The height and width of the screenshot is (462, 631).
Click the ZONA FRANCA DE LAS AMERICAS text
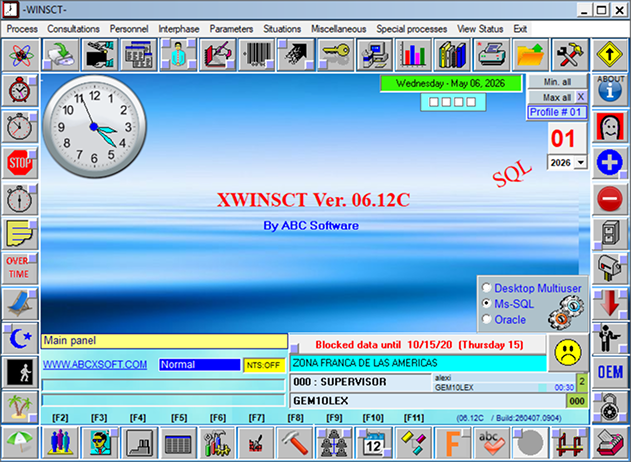pos(365,363)
